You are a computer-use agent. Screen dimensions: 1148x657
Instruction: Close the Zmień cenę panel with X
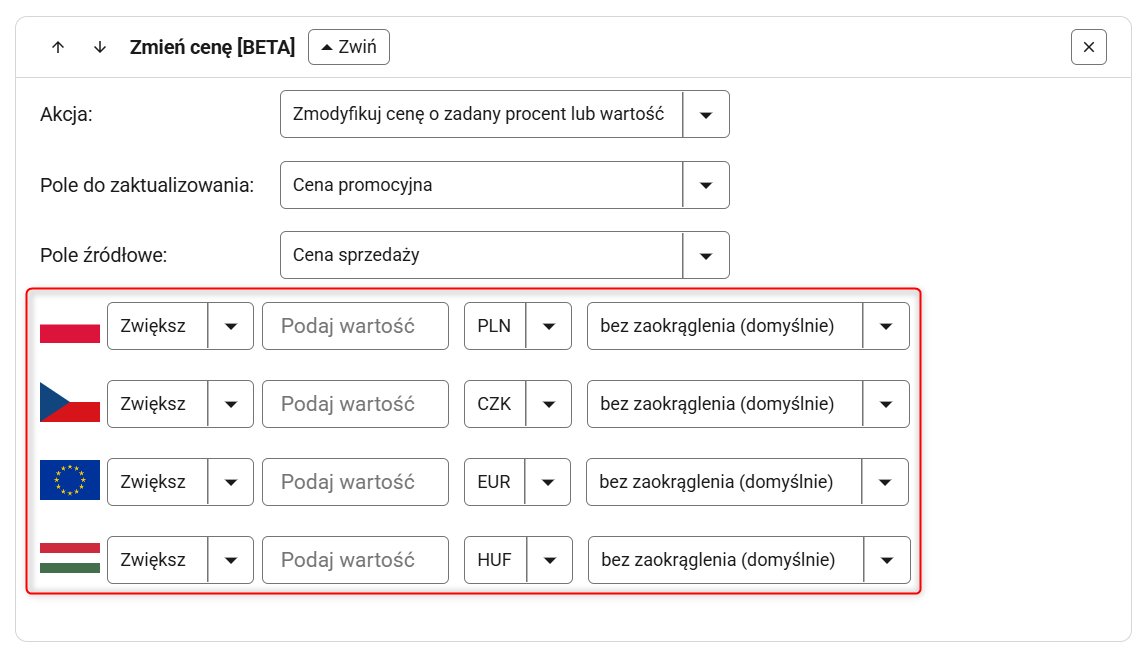(x=1088, y=47)
